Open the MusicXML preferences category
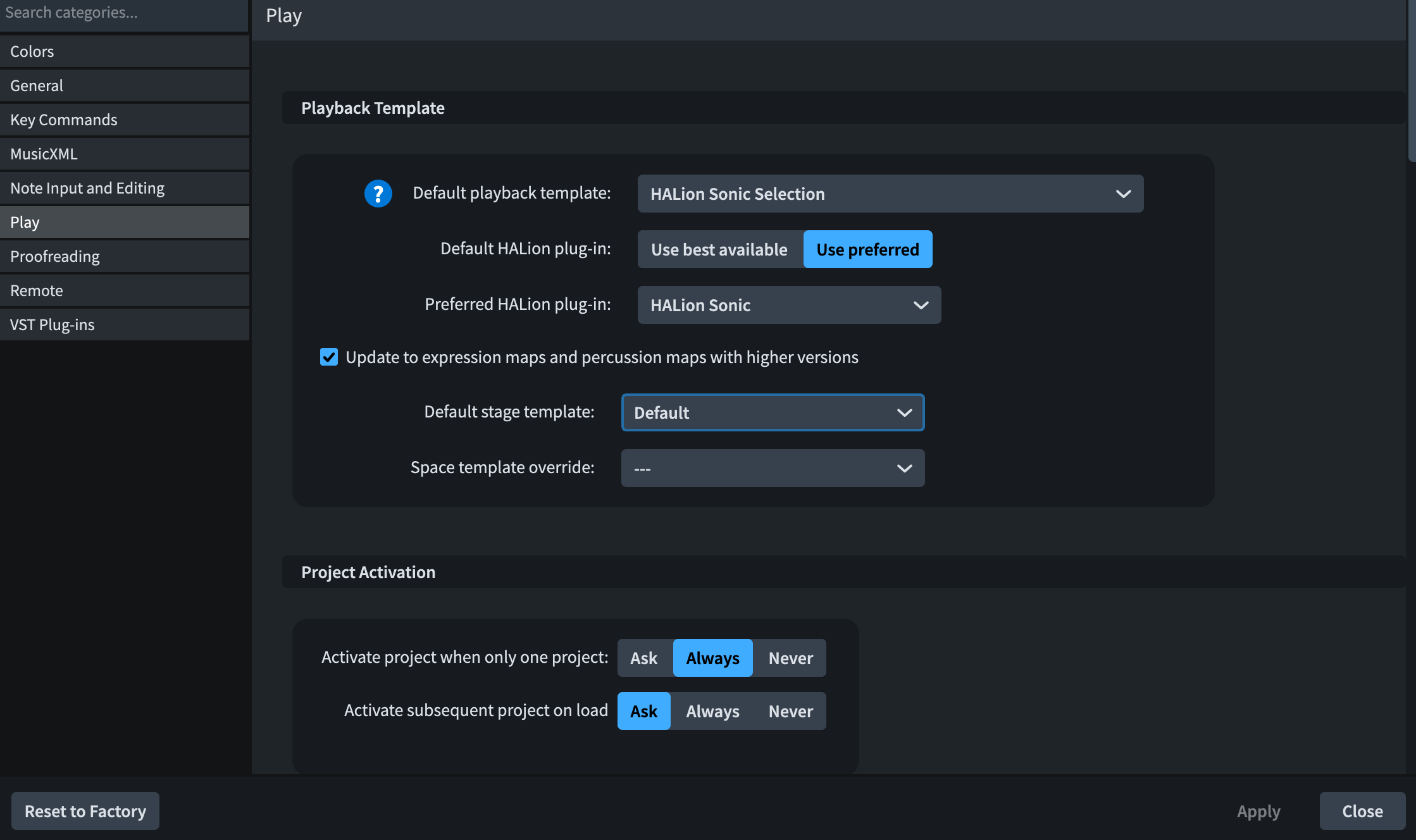This screenshot has height=840, width=1416. coord(125,154)
